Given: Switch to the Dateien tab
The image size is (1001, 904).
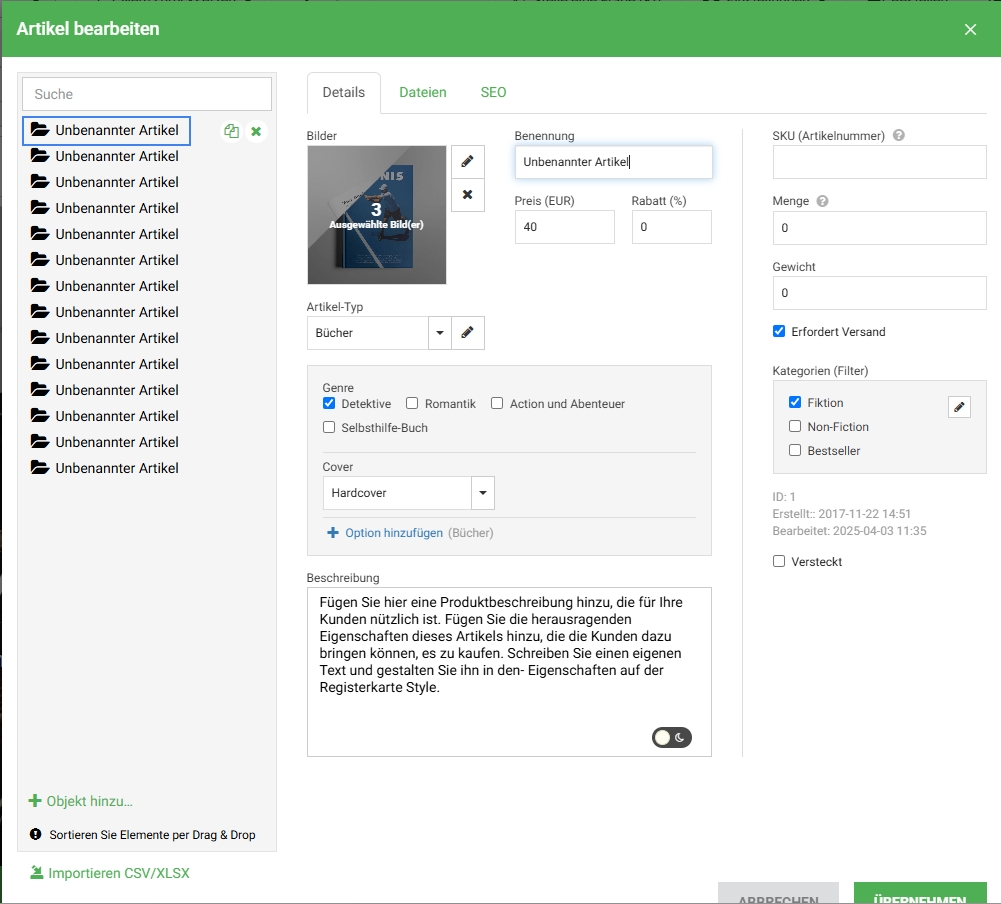Looking at the screenshot, I should tap(422, 92).
